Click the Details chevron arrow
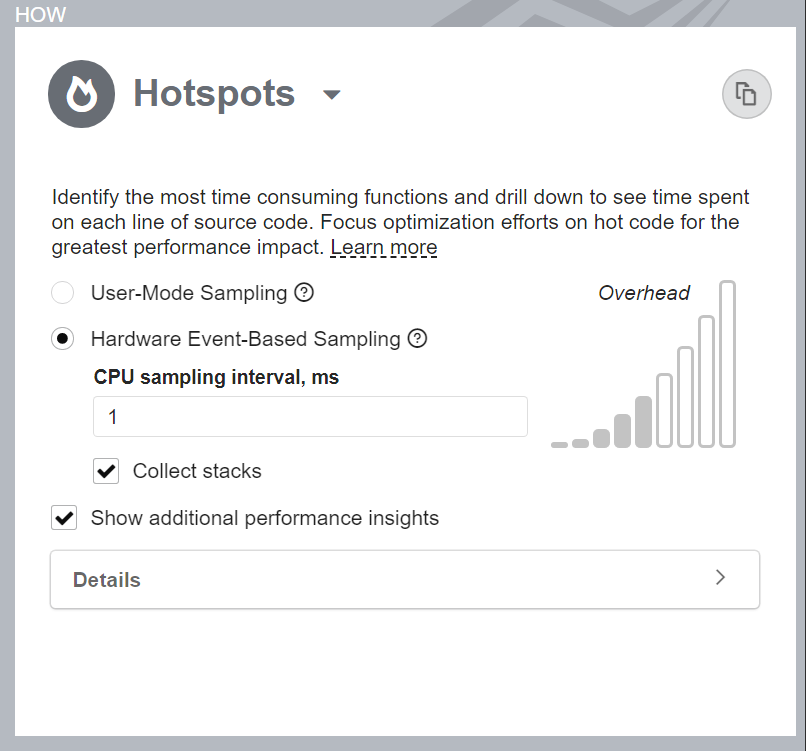The width and height of the screenshot is (806, 751). tap(720, 578)
